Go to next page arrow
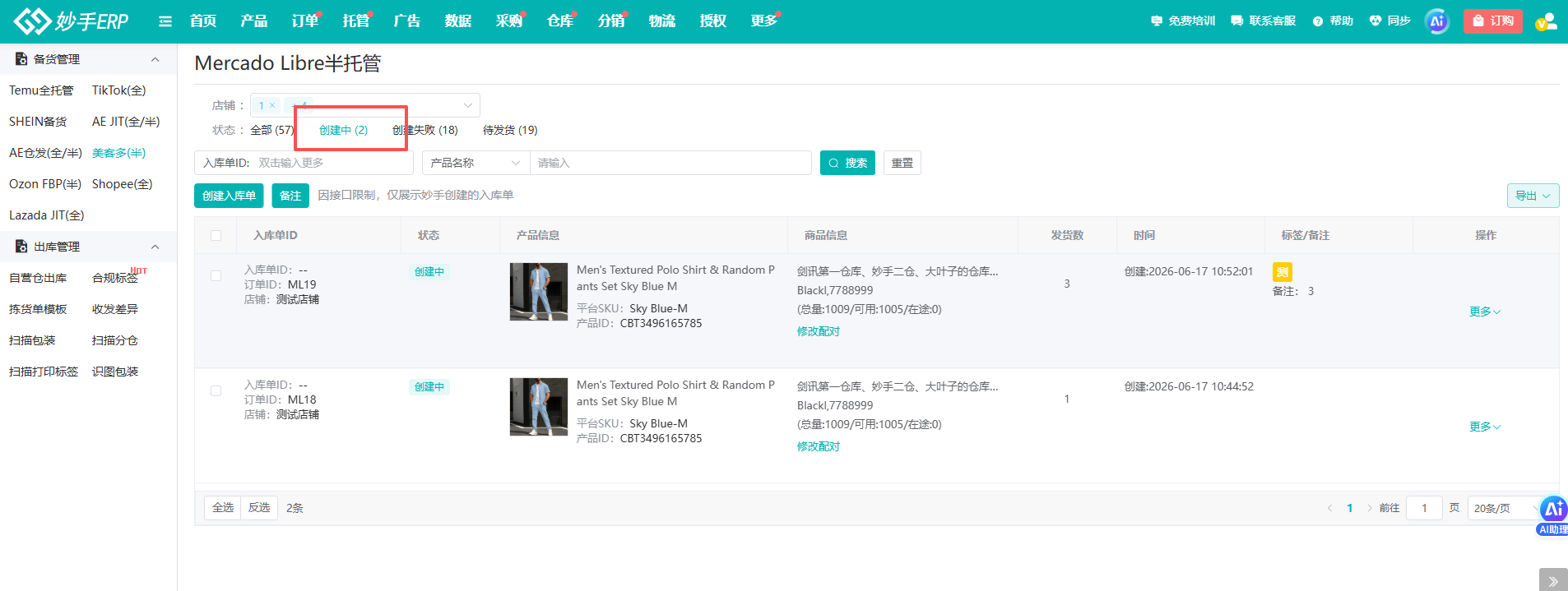The width and height of the screenshot is (1568, 591). click(1370, 508)
